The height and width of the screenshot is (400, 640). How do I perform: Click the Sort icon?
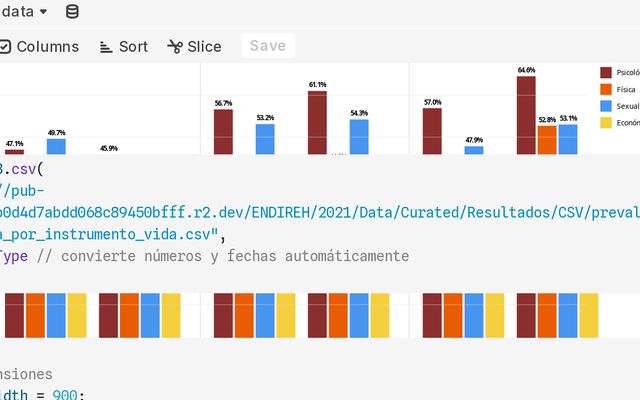coord(106,46)
